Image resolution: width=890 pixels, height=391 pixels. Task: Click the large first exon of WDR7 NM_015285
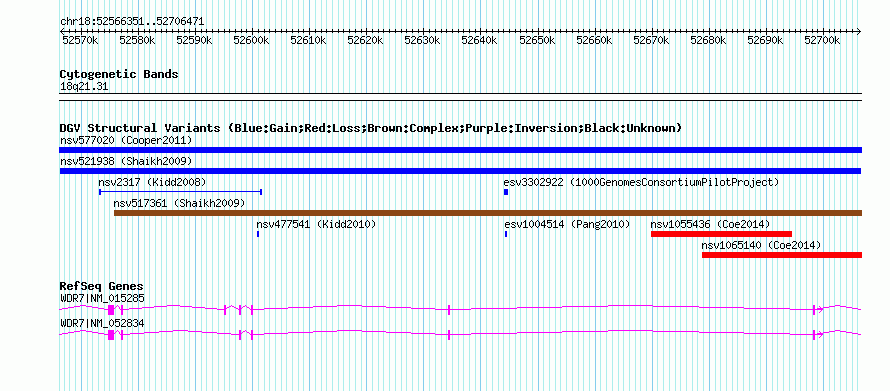pos(111,310)
